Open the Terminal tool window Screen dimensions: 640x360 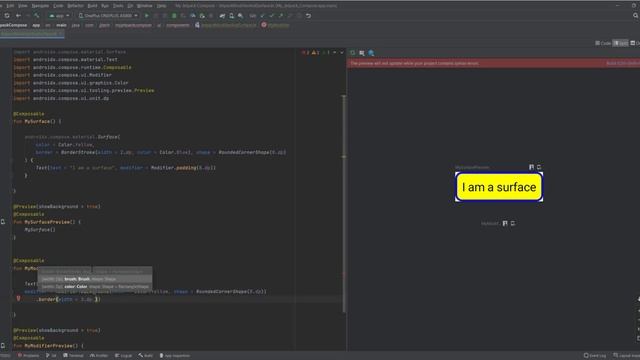click(x=73, y=356)
